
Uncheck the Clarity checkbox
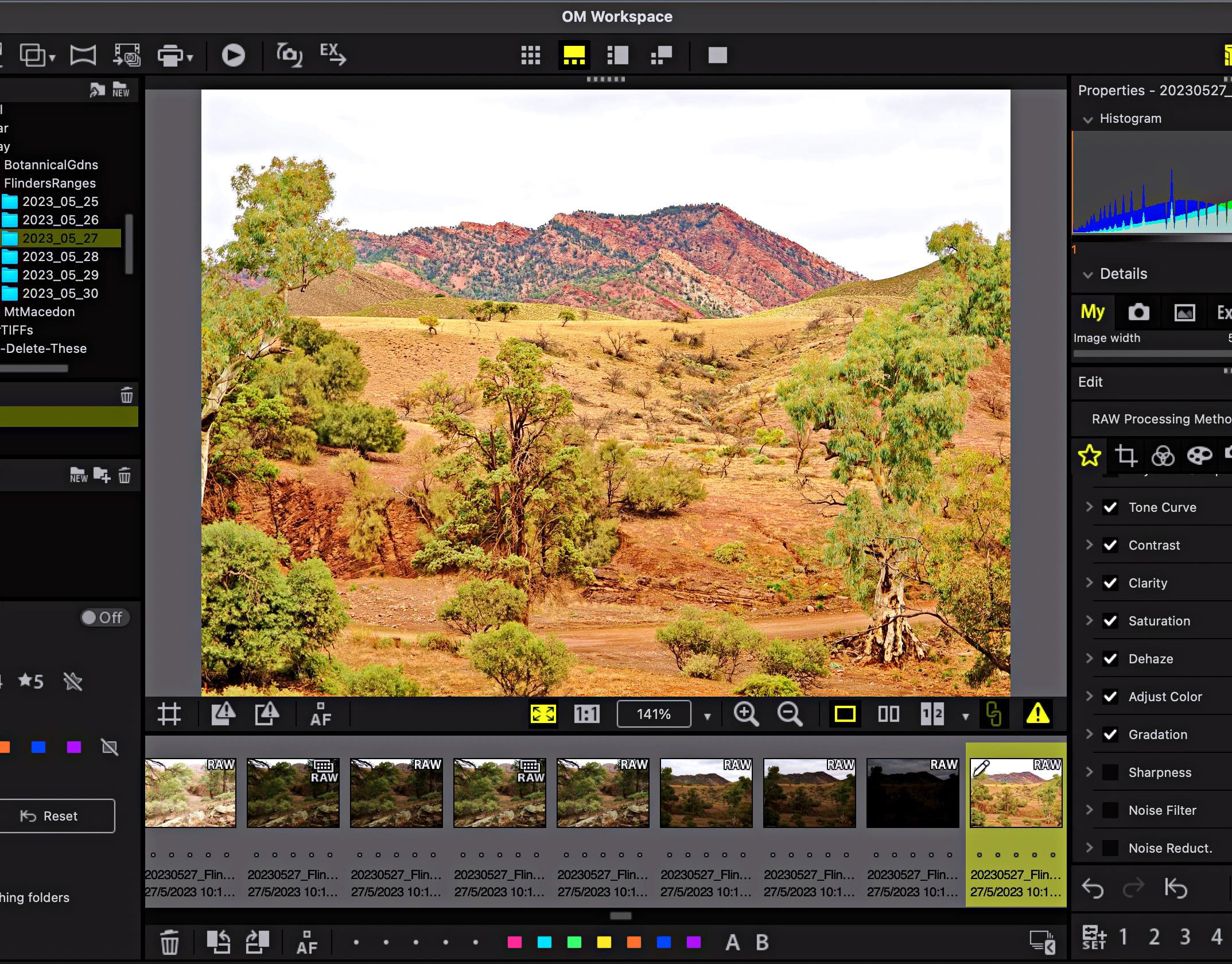[1110, 583]
